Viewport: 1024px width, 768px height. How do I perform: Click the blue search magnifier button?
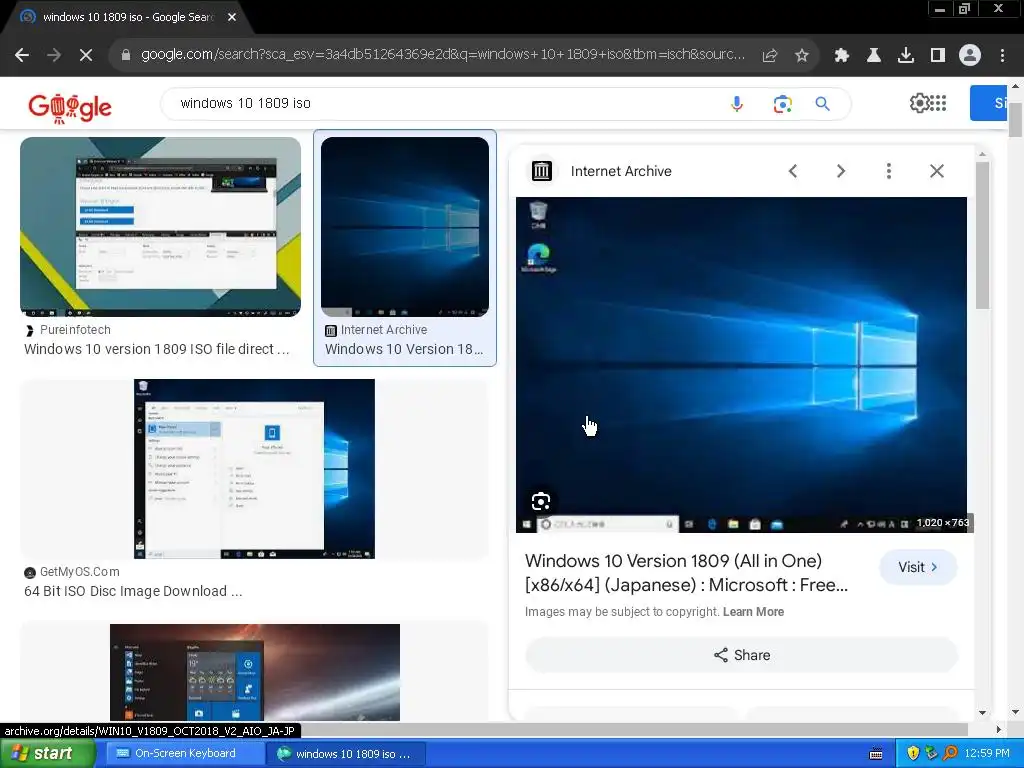pos(822,104)
